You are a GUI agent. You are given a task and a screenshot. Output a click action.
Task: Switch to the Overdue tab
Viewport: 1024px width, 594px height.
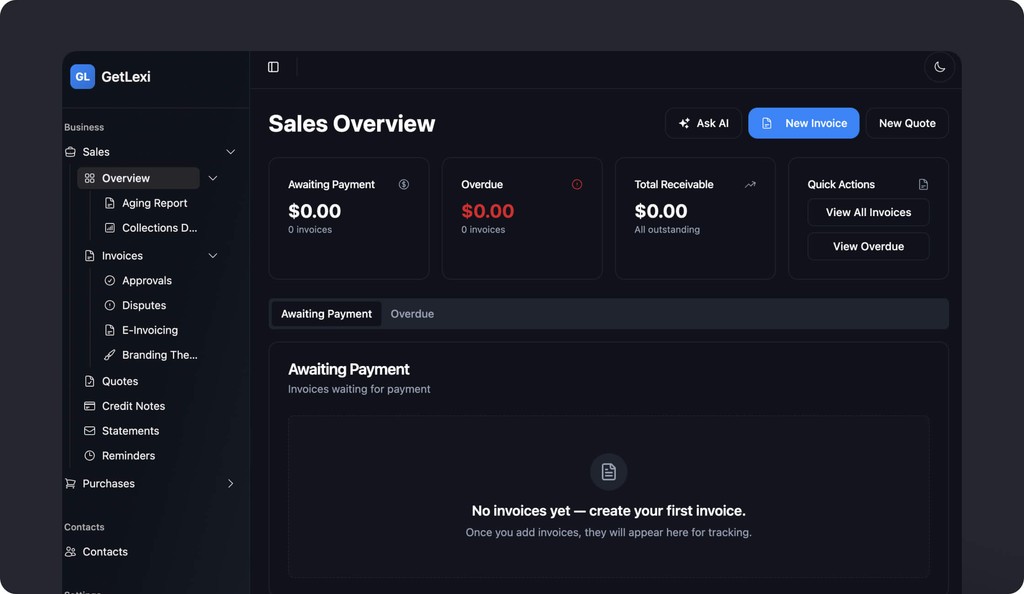pos(412,314)
